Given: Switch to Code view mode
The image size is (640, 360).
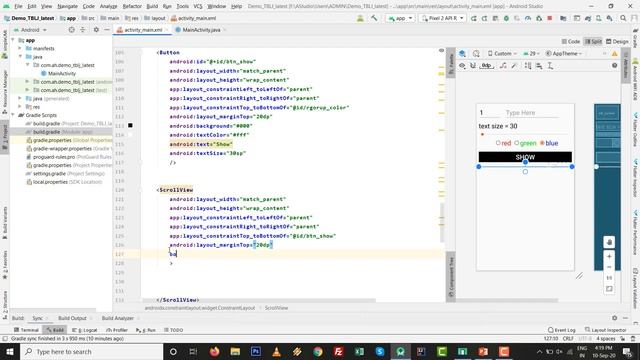Looking at the screenshot, I should (571, 41).
